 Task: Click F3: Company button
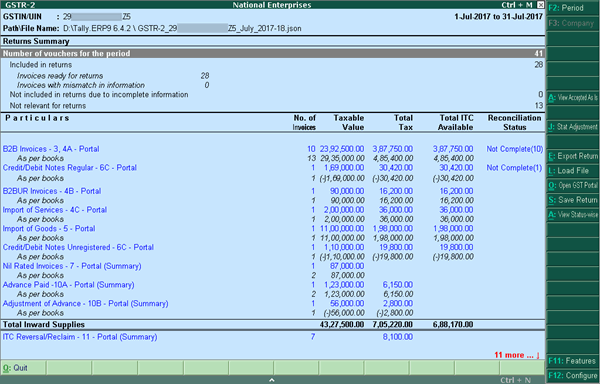click(x=573, y=23)
